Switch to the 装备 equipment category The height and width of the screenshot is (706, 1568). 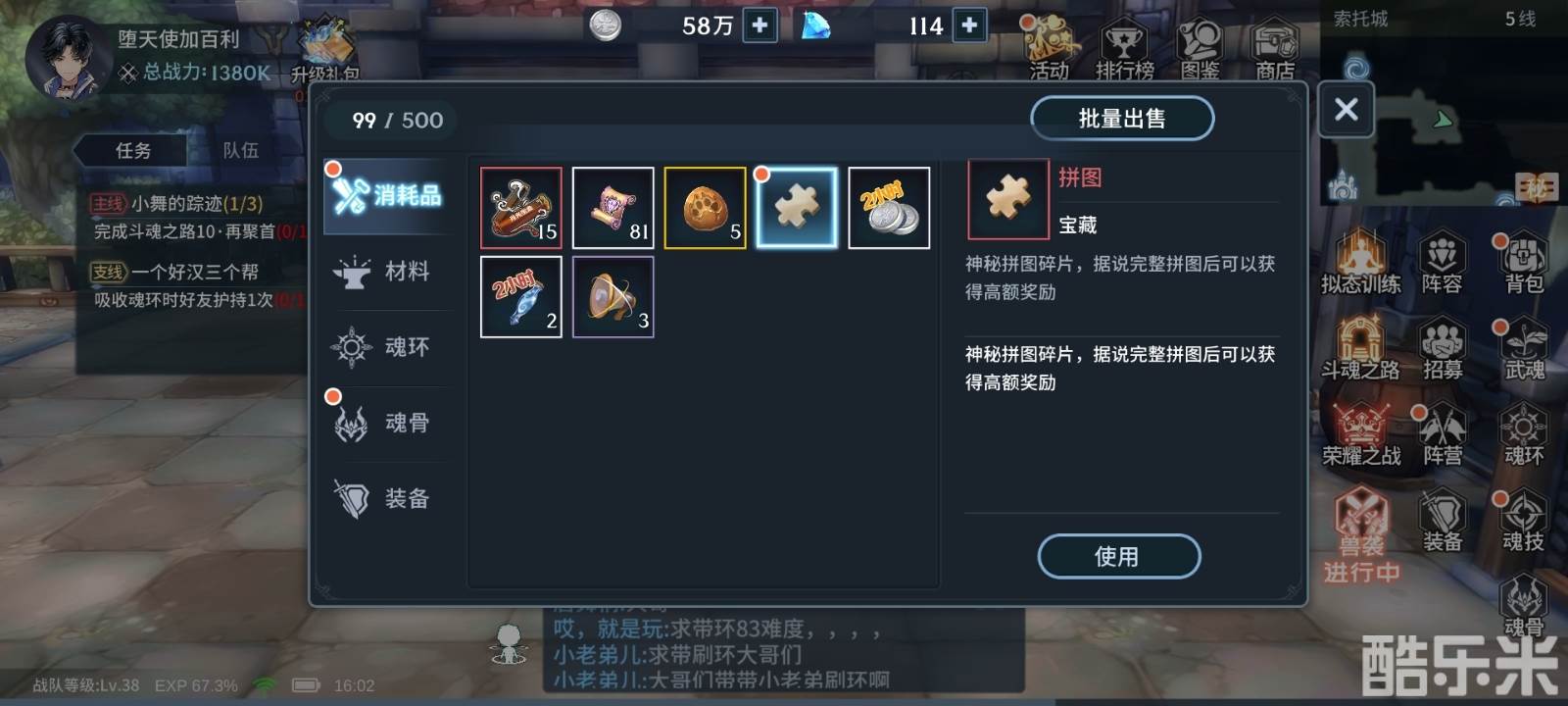tap(384, 498)
